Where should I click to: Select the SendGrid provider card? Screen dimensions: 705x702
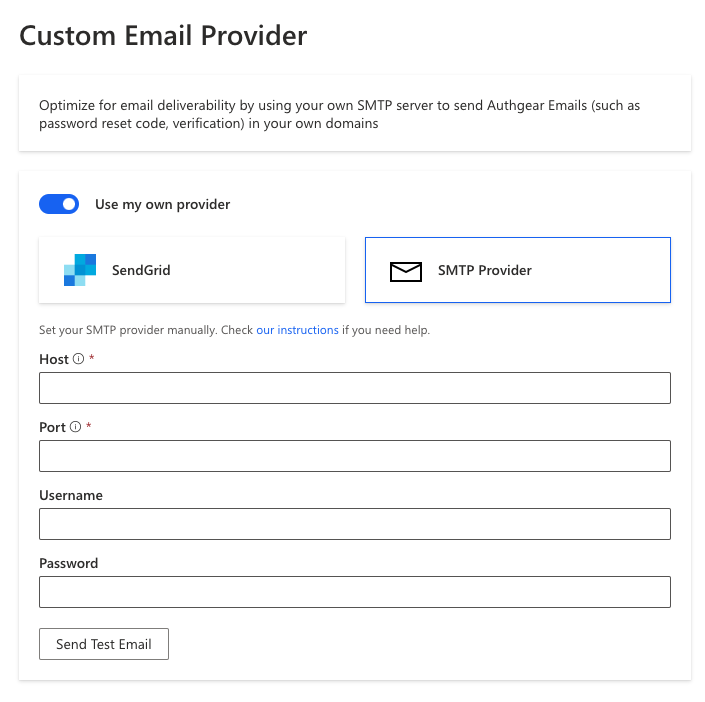pos(192,270)
